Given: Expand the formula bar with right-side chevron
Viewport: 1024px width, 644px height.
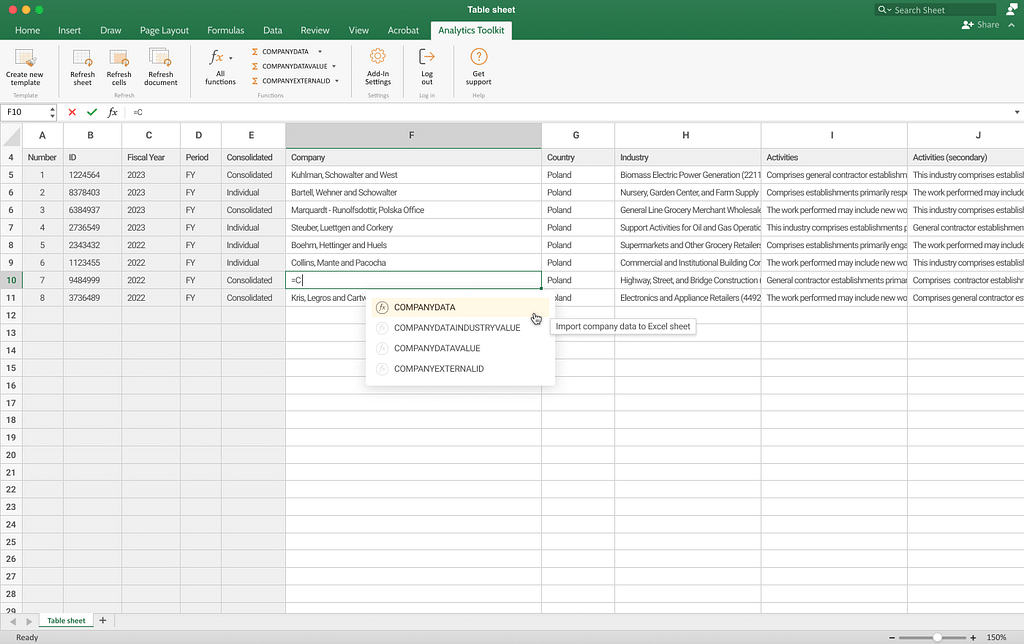Looking at the screenshot, I should click(x=1017, y=112).
